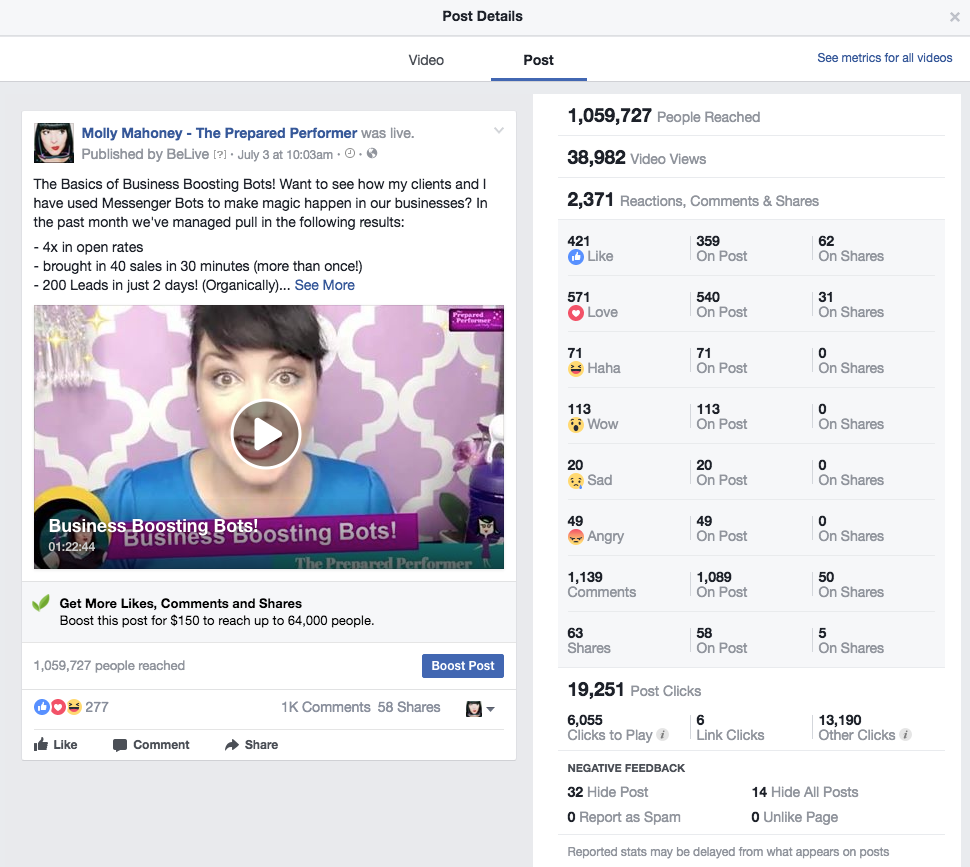Click the info icon beside Other Clicks

[x=905, y=735]
